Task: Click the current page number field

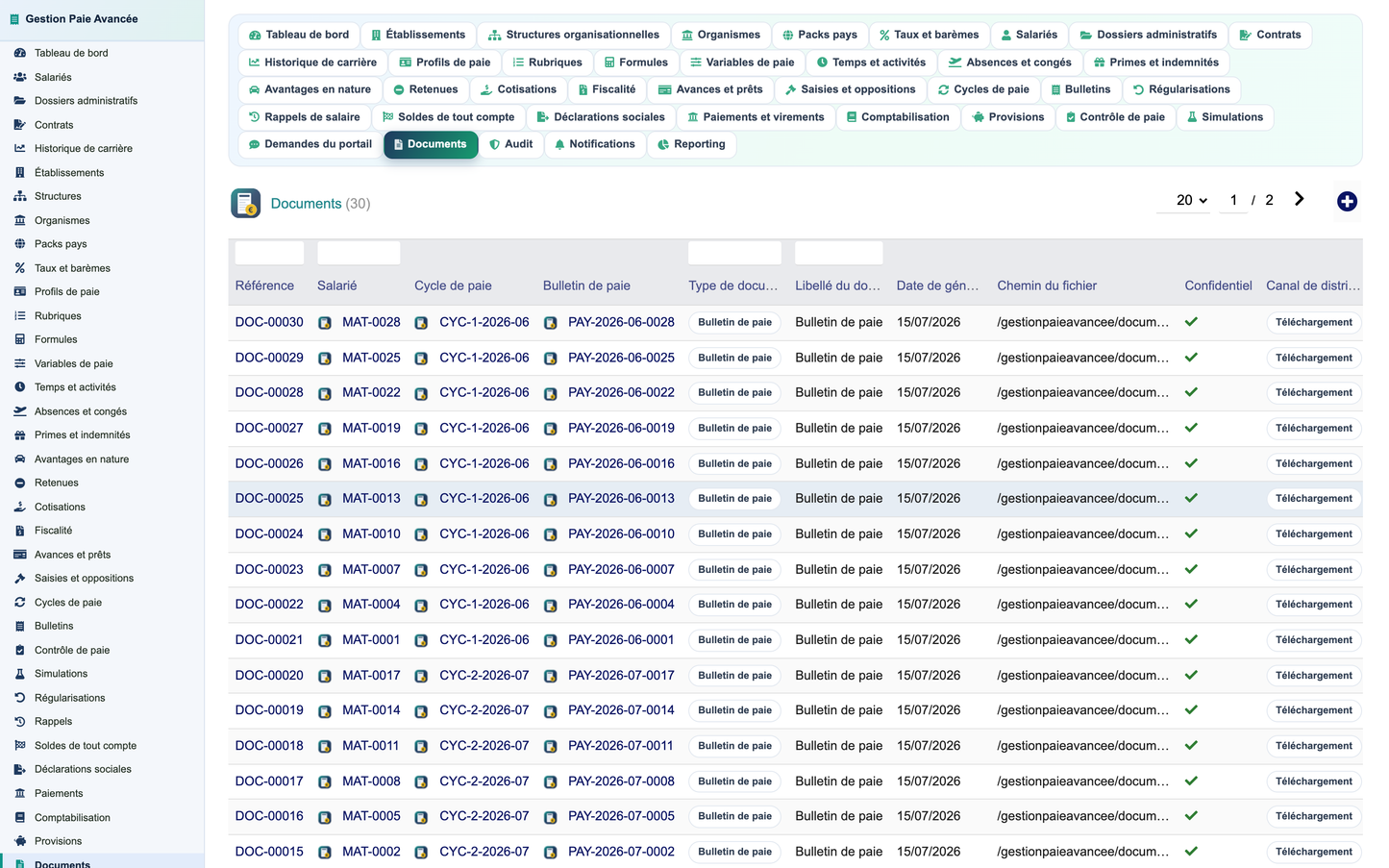Action: [x=1233, y=200]
